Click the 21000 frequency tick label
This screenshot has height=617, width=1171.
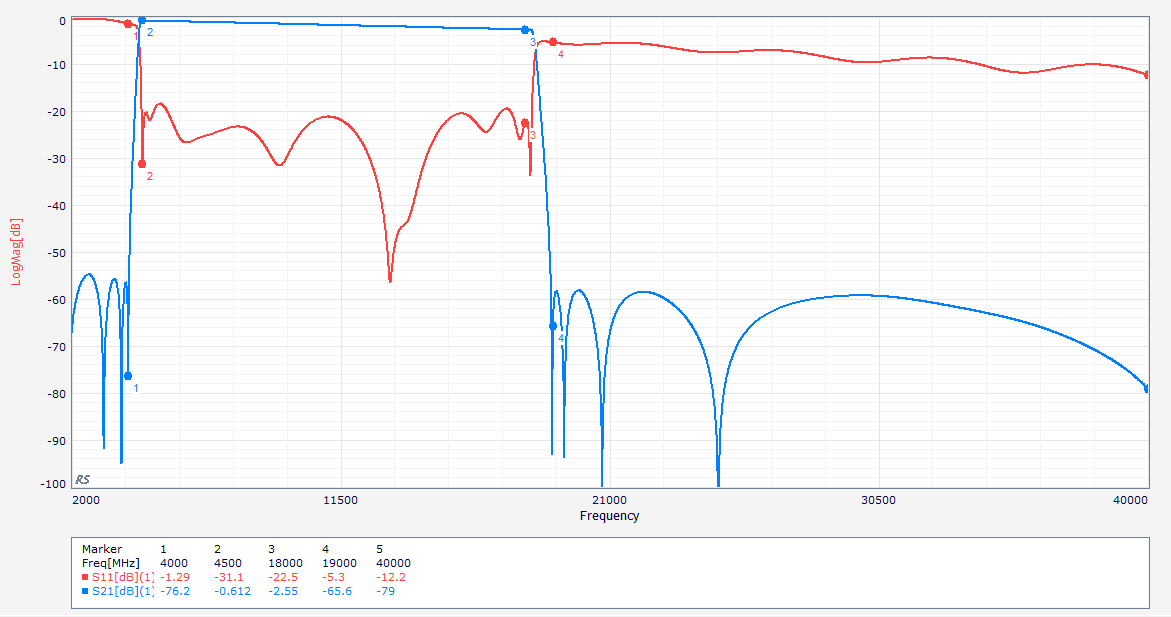pyautogui.click(x=609, y=500)
